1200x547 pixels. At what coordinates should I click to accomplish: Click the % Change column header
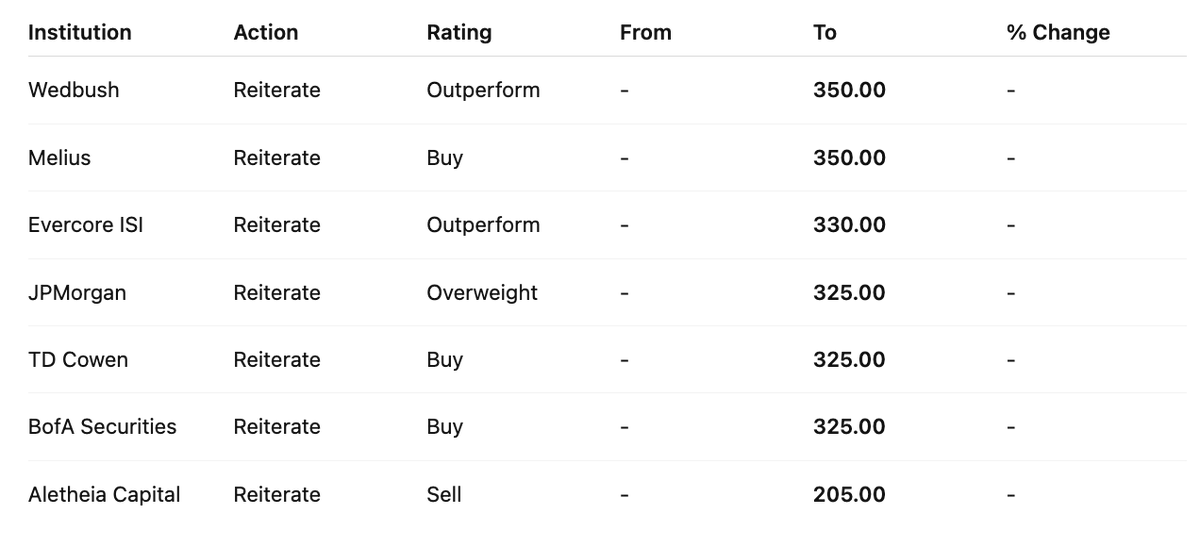click(x=1058, y=32)
